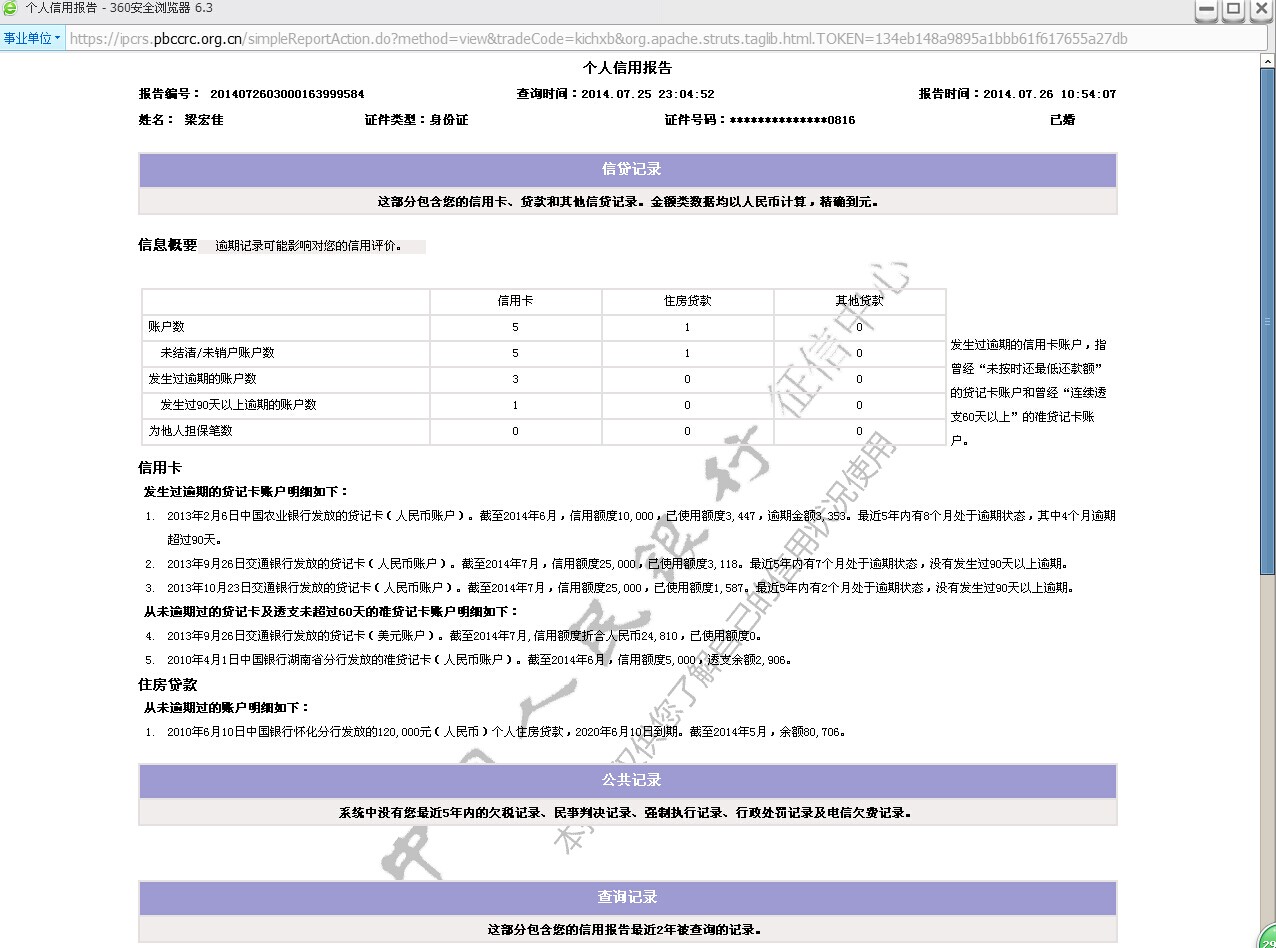This screenshot has width=1276, height=948.
Task: Click the 信贷记录 section header
Action: point(627,170)
